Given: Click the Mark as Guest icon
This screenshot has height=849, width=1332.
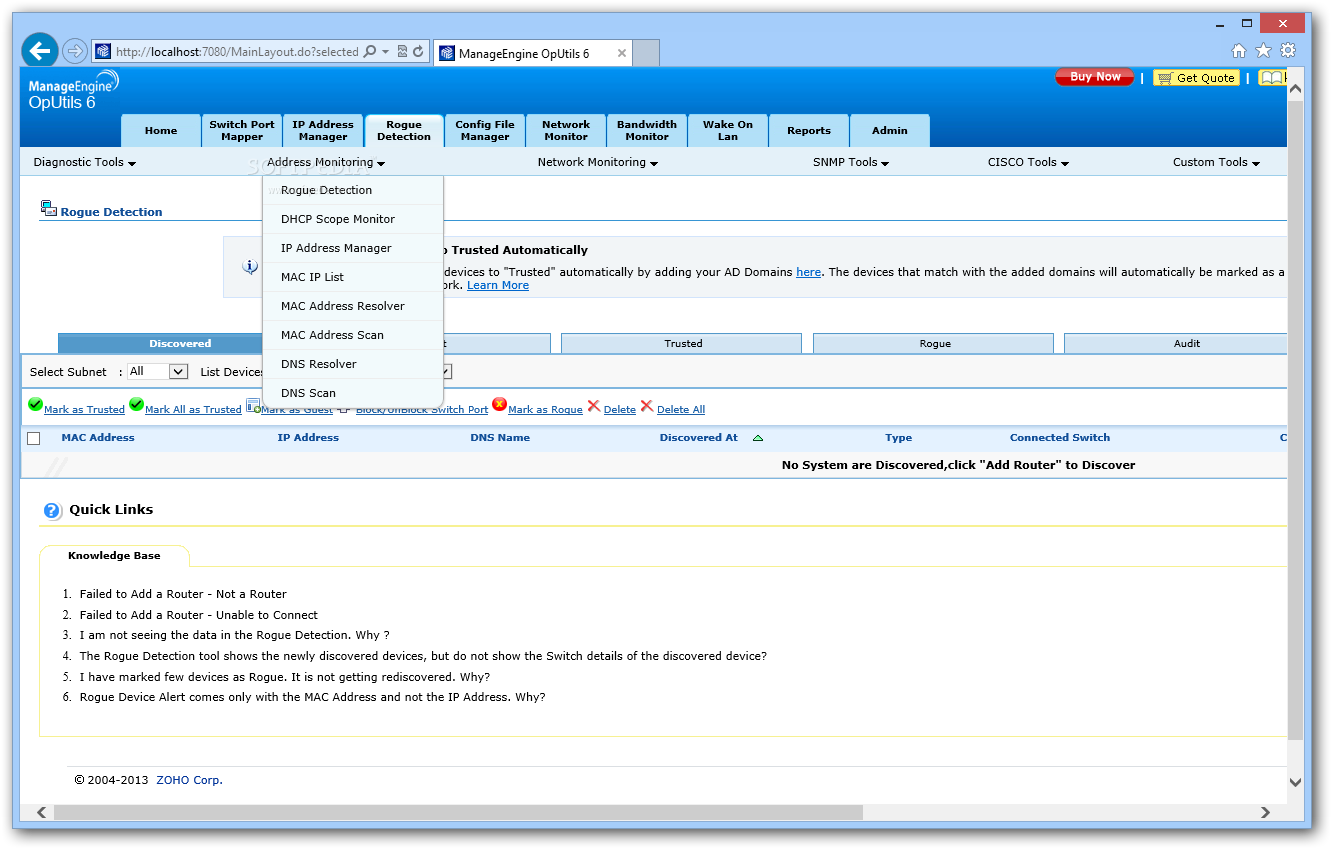Looking at the screenshot, I should [x=253, y=405].
